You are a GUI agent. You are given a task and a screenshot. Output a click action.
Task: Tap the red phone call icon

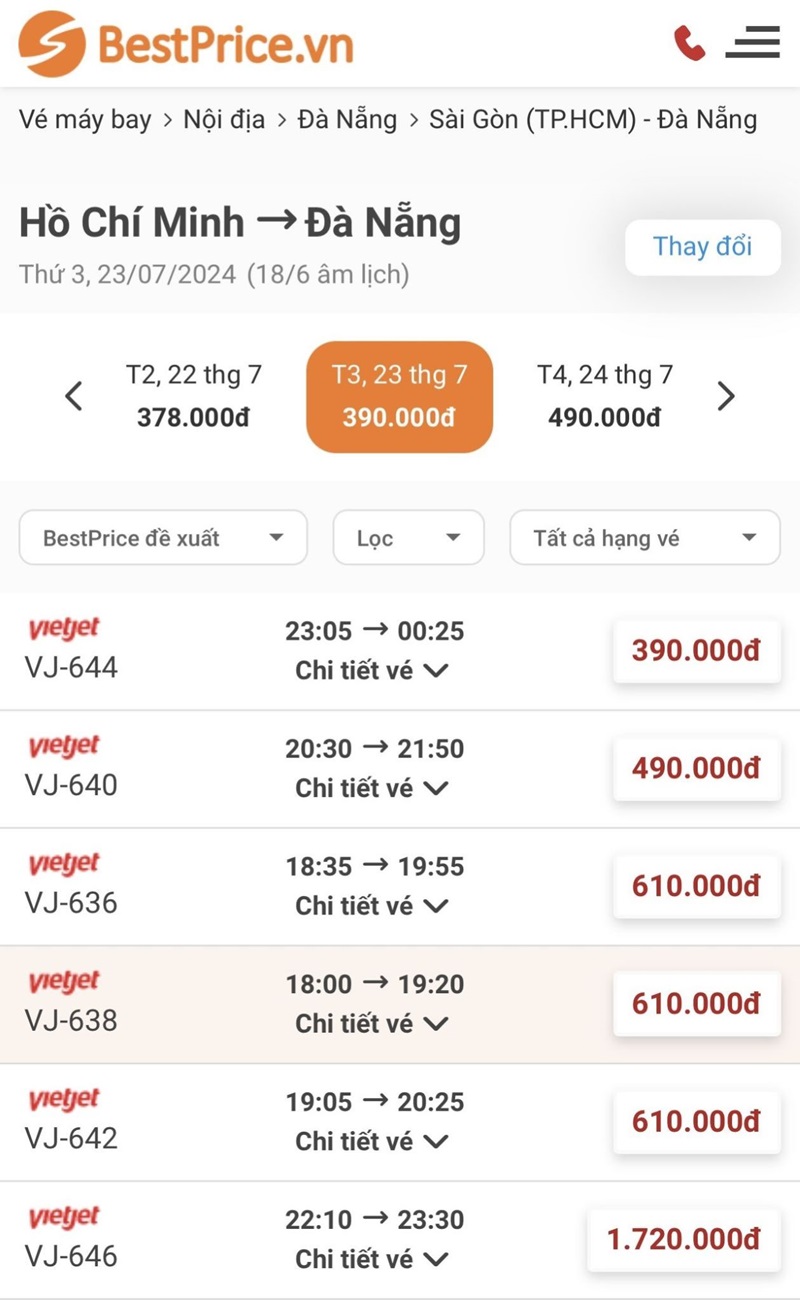pyautogui.click(x=690, y=43)
